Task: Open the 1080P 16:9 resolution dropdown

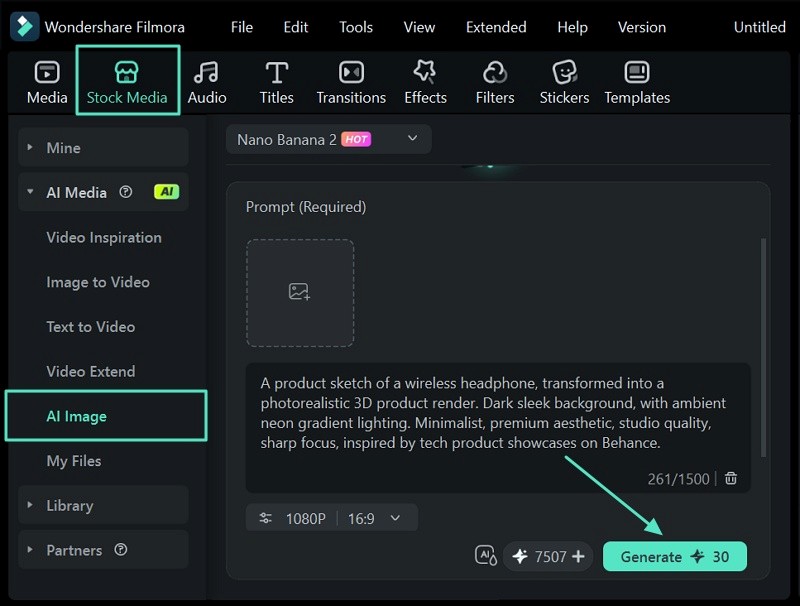Action: pos(331,518)
